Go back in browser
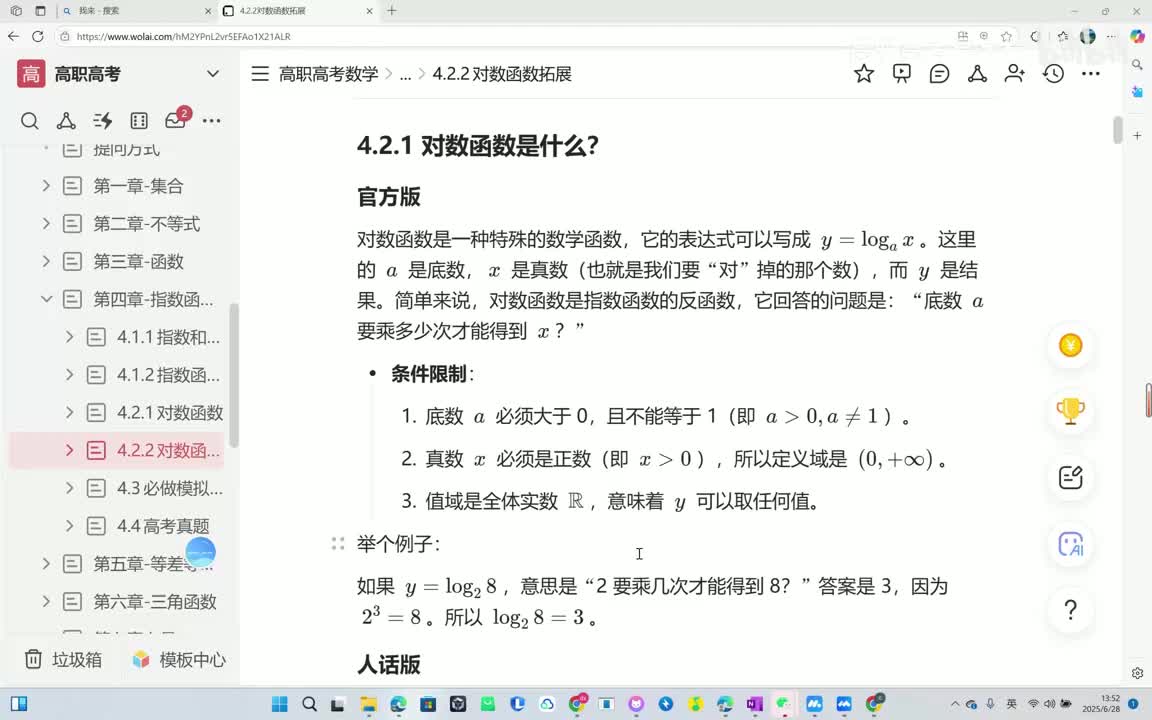The height and width of the screenshot is (720, 1152). pos(13,36)
